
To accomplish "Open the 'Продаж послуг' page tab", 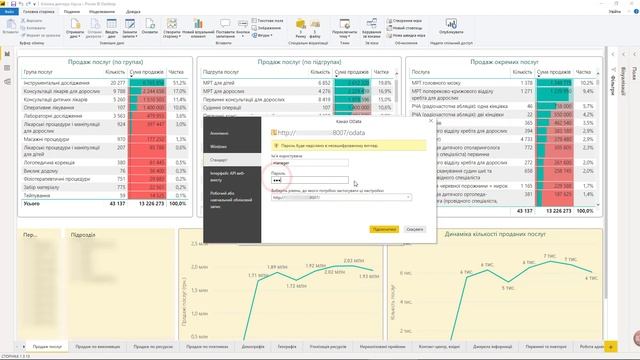I will 47,347.
